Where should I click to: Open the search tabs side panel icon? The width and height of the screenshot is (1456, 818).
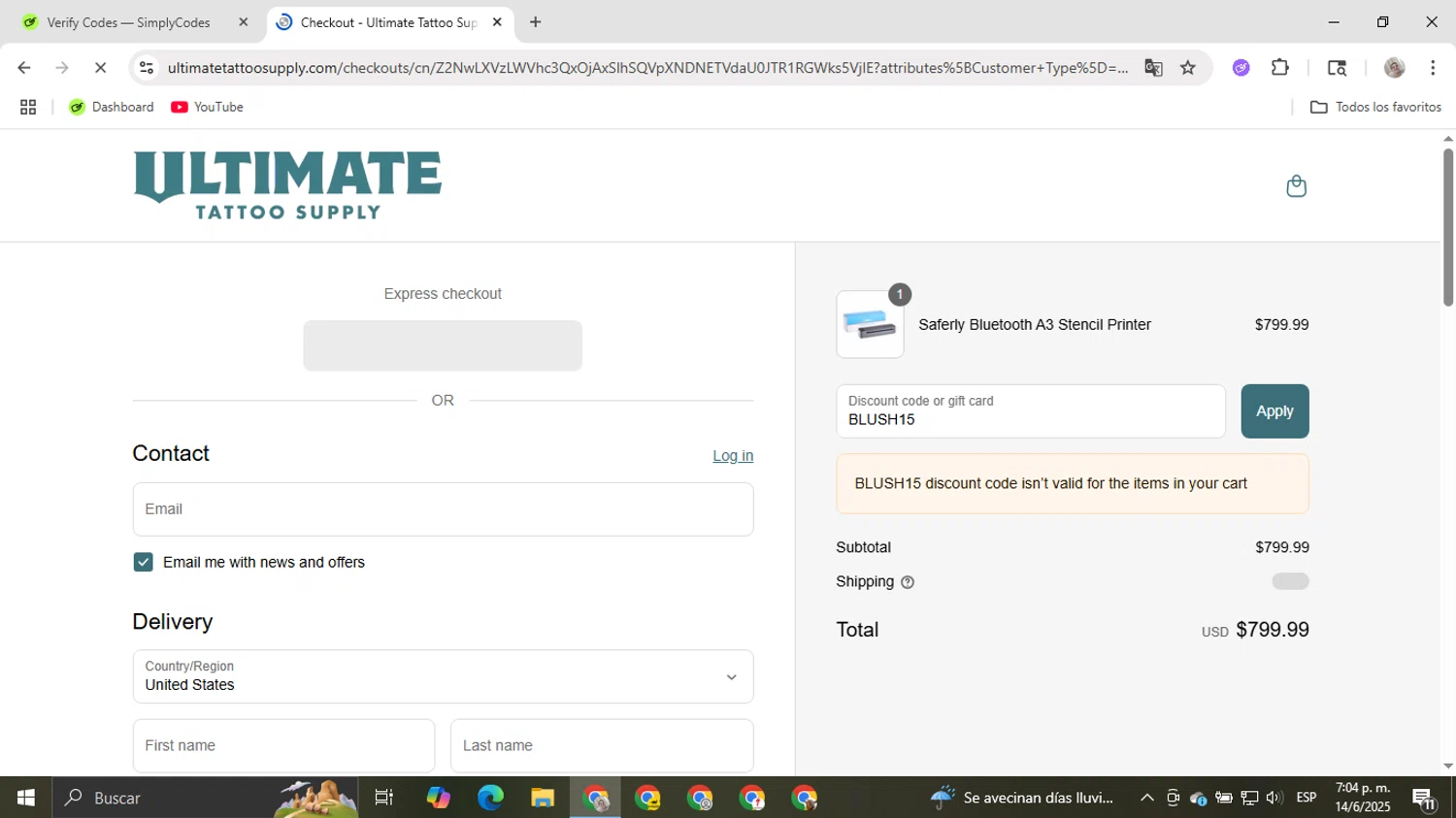(x=1337, y=68)
